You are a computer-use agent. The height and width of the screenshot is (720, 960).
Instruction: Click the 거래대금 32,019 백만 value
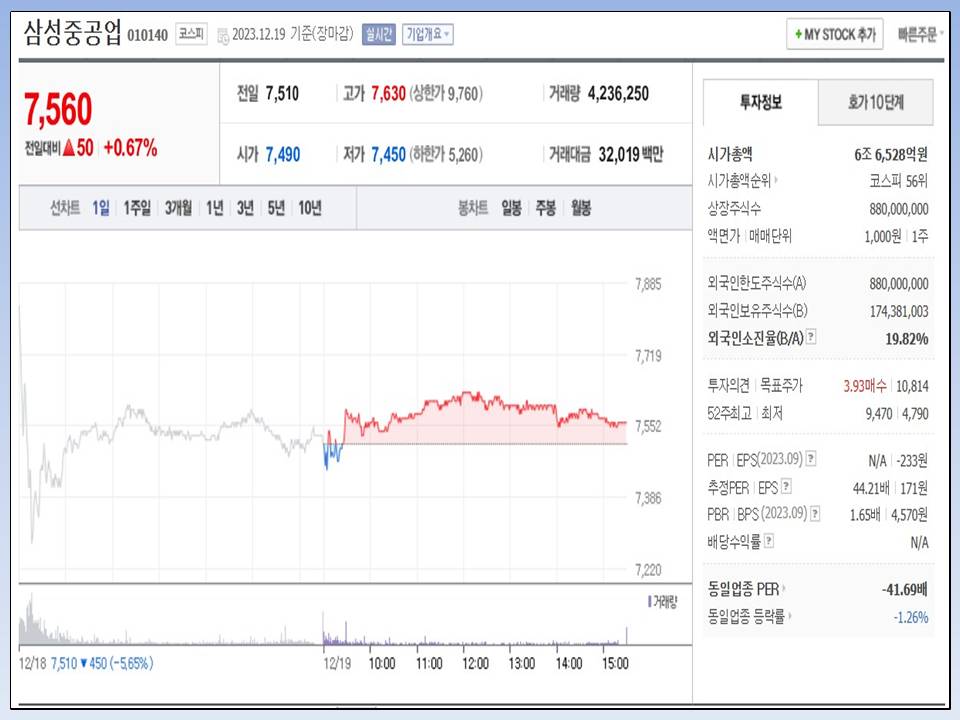(631, 154)
